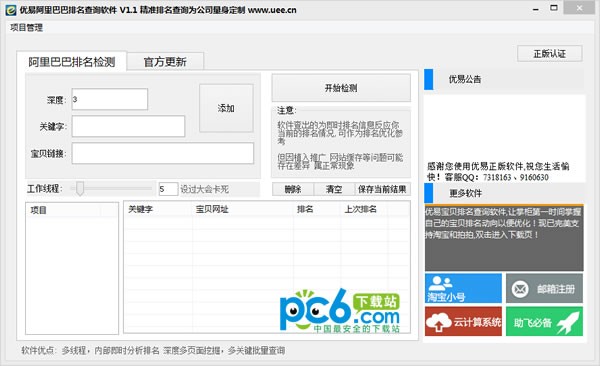Click the thread count field showing 5
Viewport: 600px width, 366px height.
pos(168,189)
